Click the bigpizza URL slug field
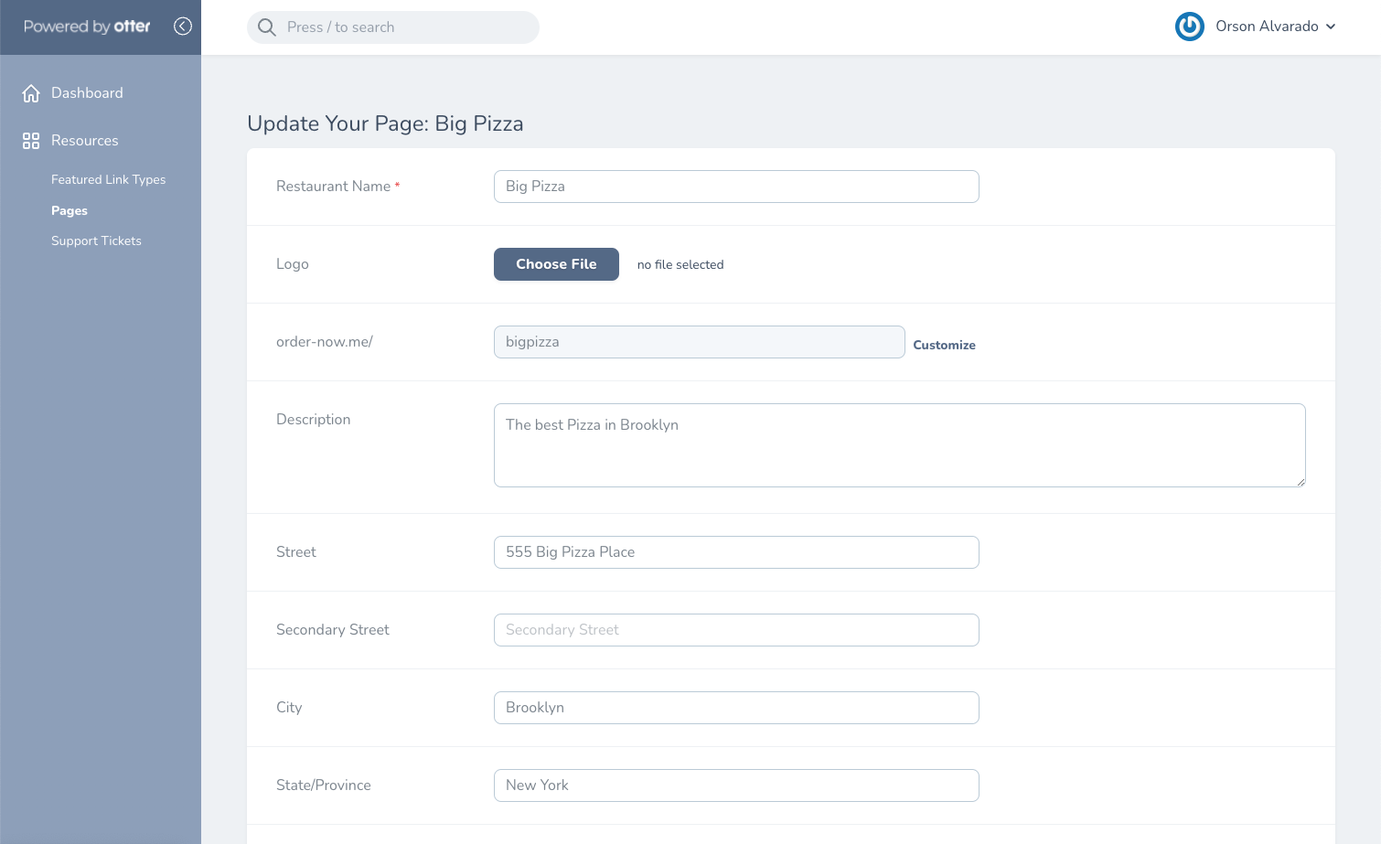1381x844 pixels. (x=699, y=342)
